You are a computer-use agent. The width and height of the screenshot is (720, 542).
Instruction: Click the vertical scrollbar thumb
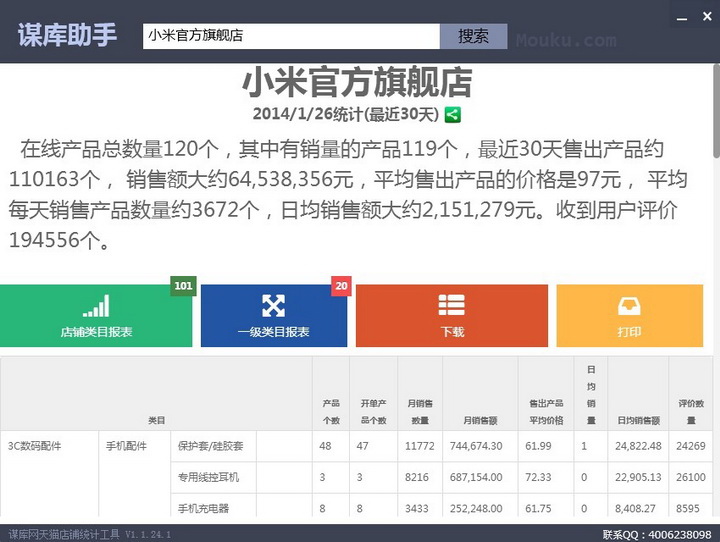(x=716, y=111)
